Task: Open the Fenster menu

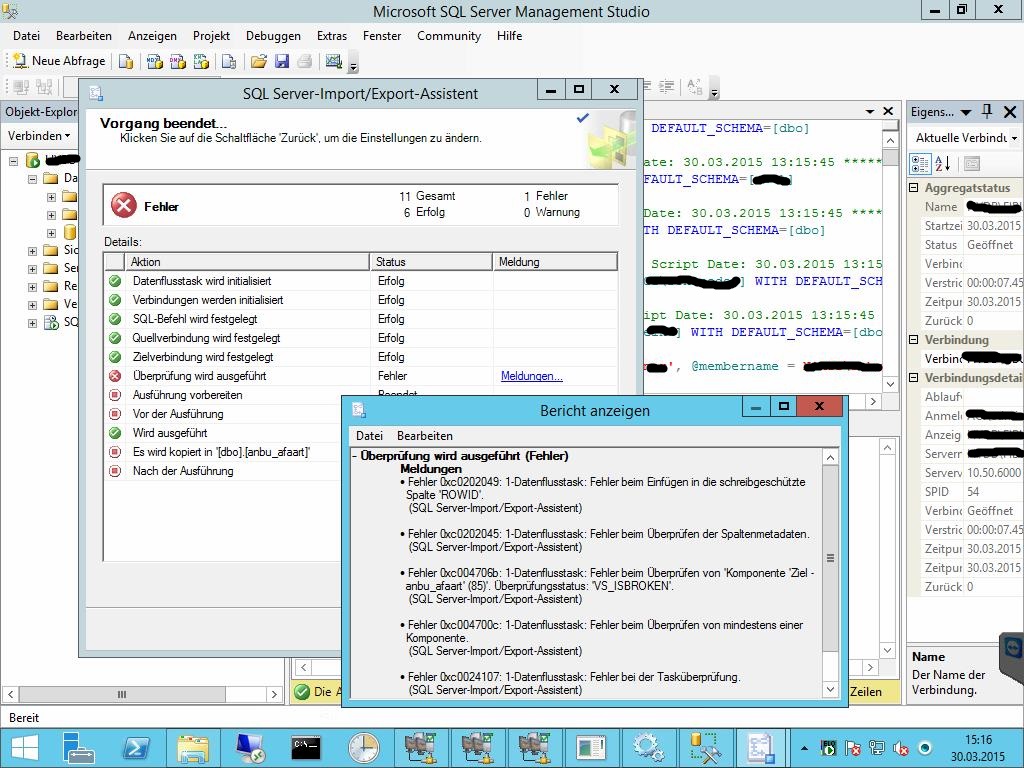Action: coord(382,36)
